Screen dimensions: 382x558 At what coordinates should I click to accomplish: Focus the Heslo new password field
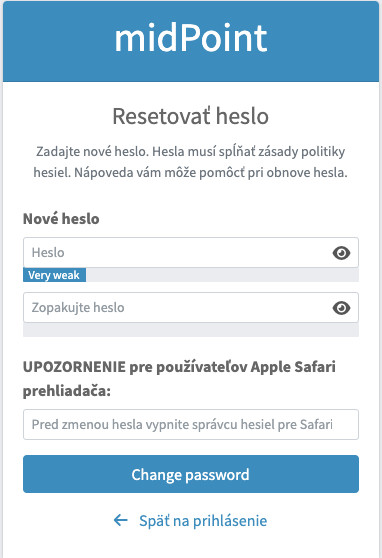click(191, 253)
